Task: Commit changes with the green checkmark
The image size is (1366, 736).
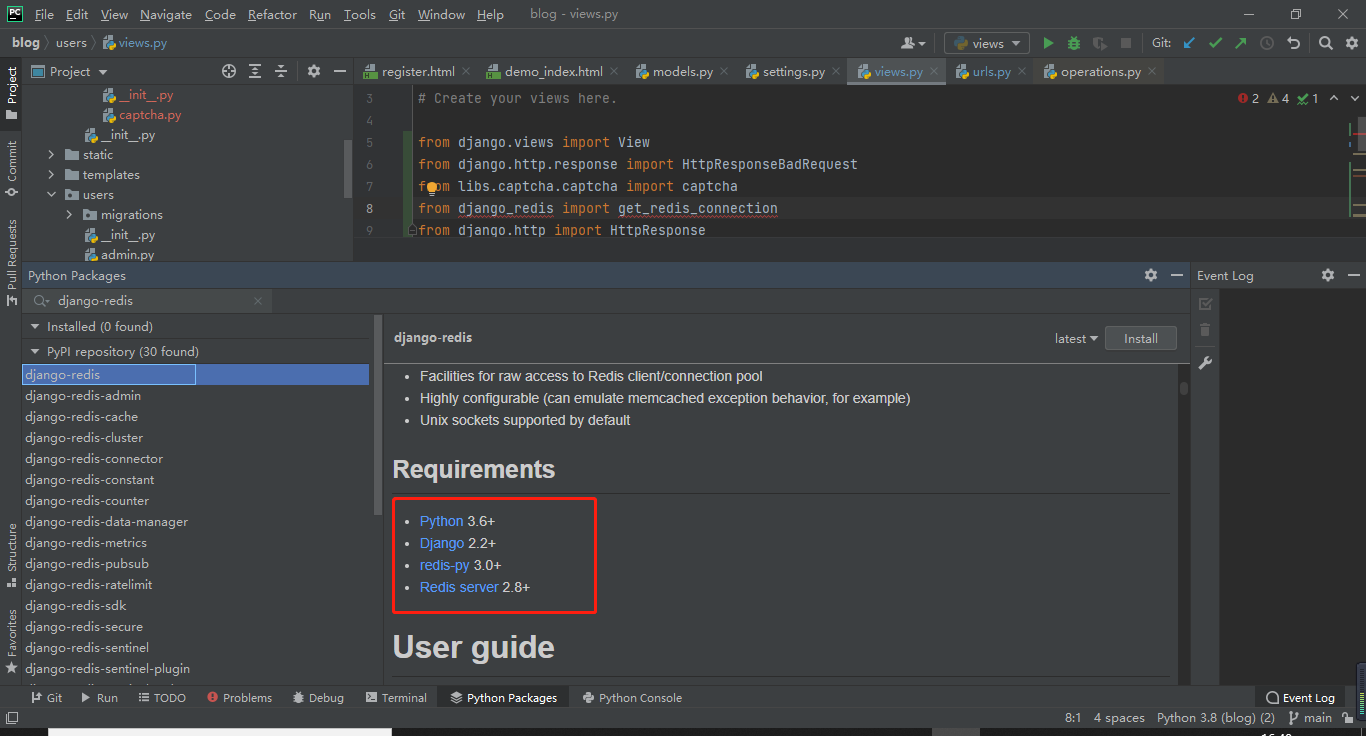Action: 1215,43
